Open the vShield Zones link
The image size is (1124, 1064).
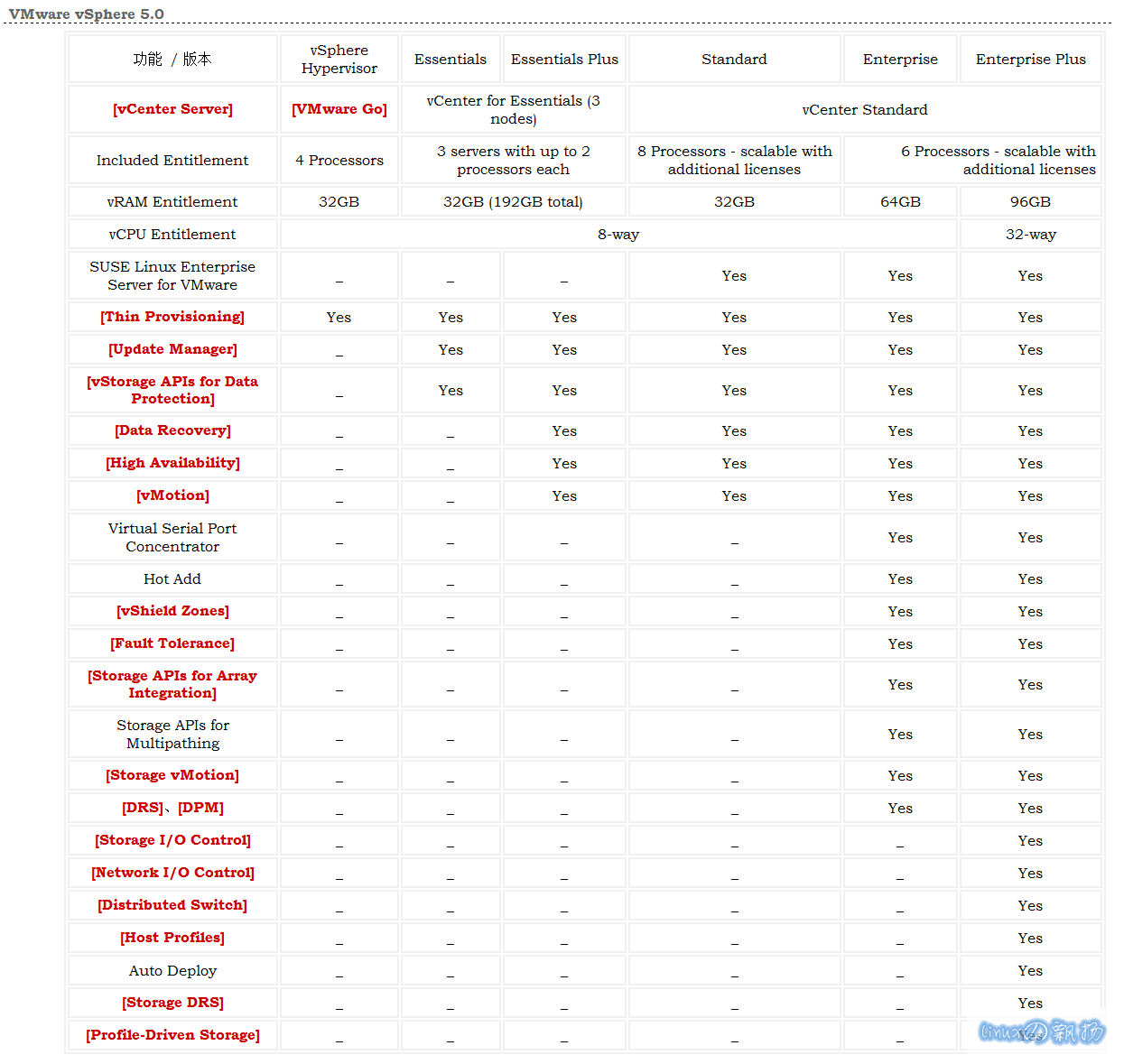point(172,611)
